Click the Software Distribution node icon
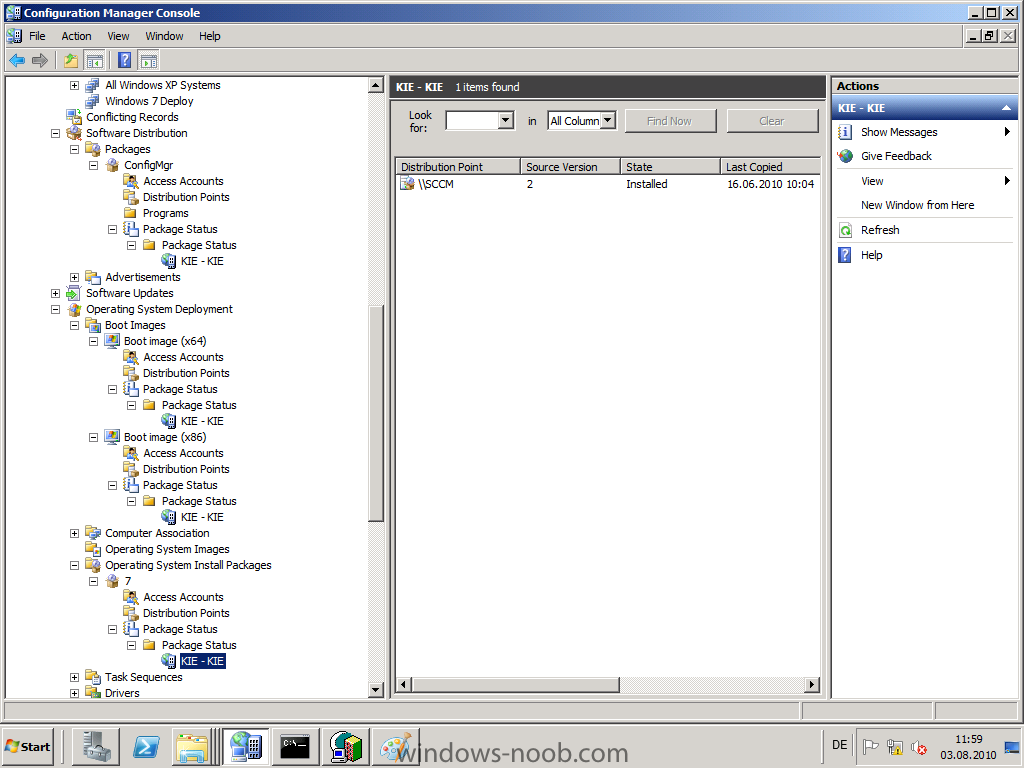This screenshot has height=768, width=1024. click(74, 133)
